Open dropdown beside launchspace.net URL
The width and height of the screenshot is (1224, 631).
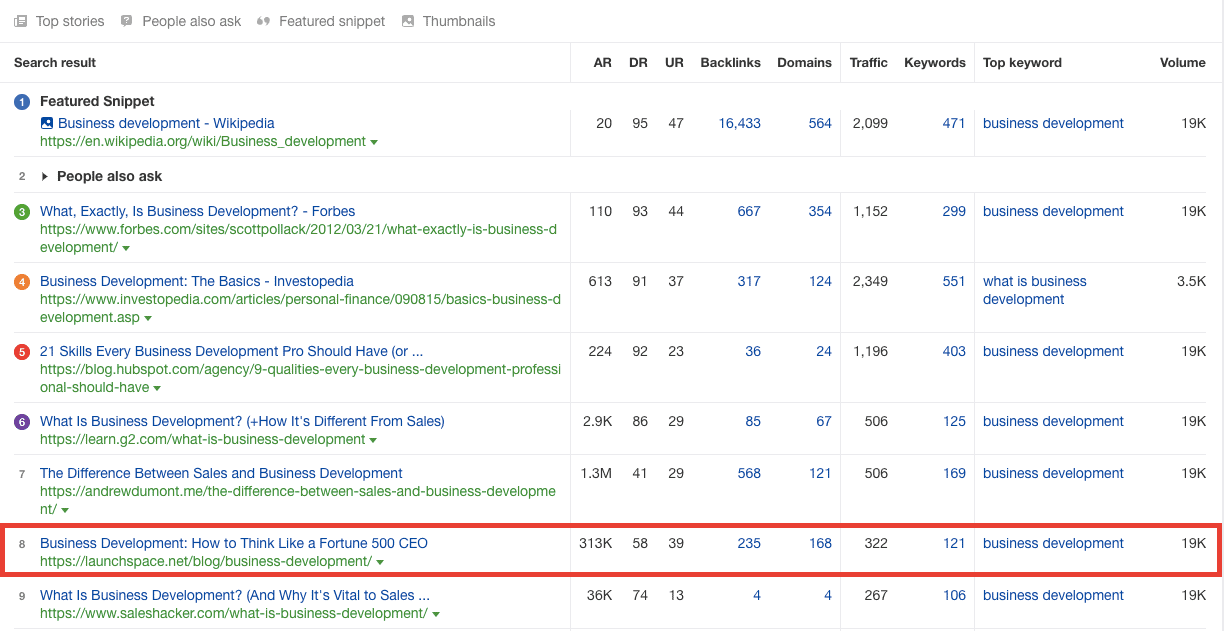click(x=380, y=563)
